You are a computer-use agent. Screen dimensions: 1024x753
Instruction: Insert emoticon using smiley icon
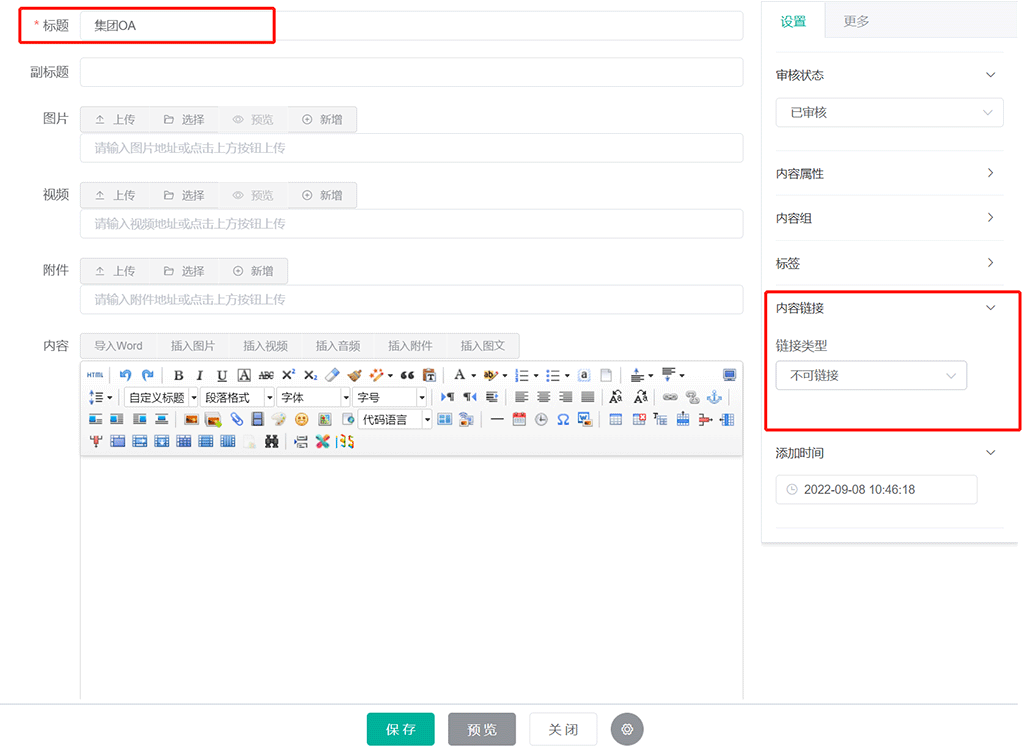coord(301,420)
